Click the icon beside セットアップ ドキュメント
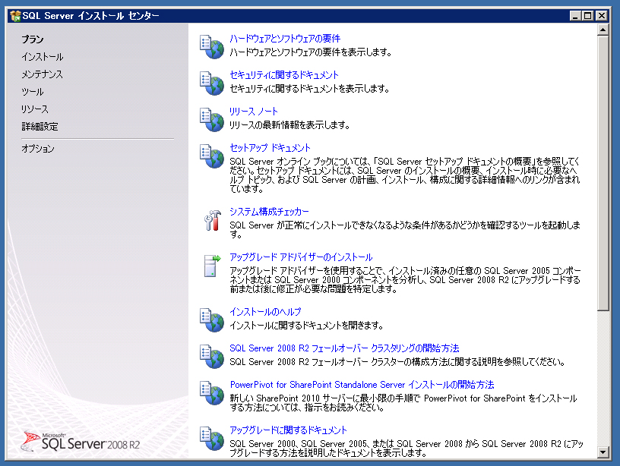This screenshot has width=620, height=466. 212,156
